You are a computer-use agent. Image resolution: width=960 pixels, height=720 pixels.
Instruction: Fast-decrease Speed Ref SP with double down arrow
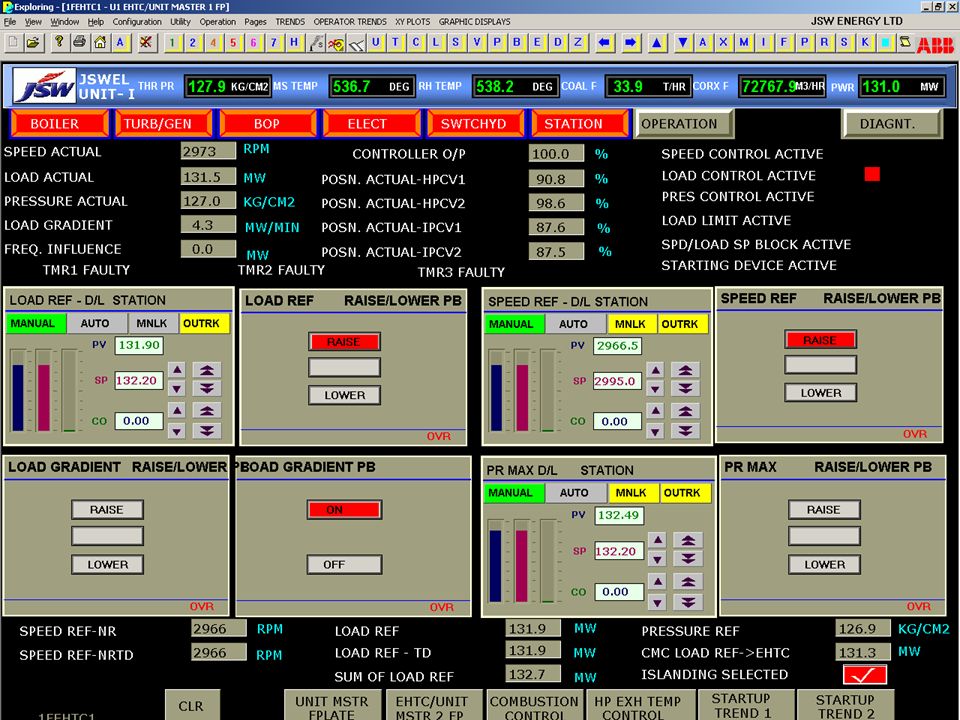685,389
